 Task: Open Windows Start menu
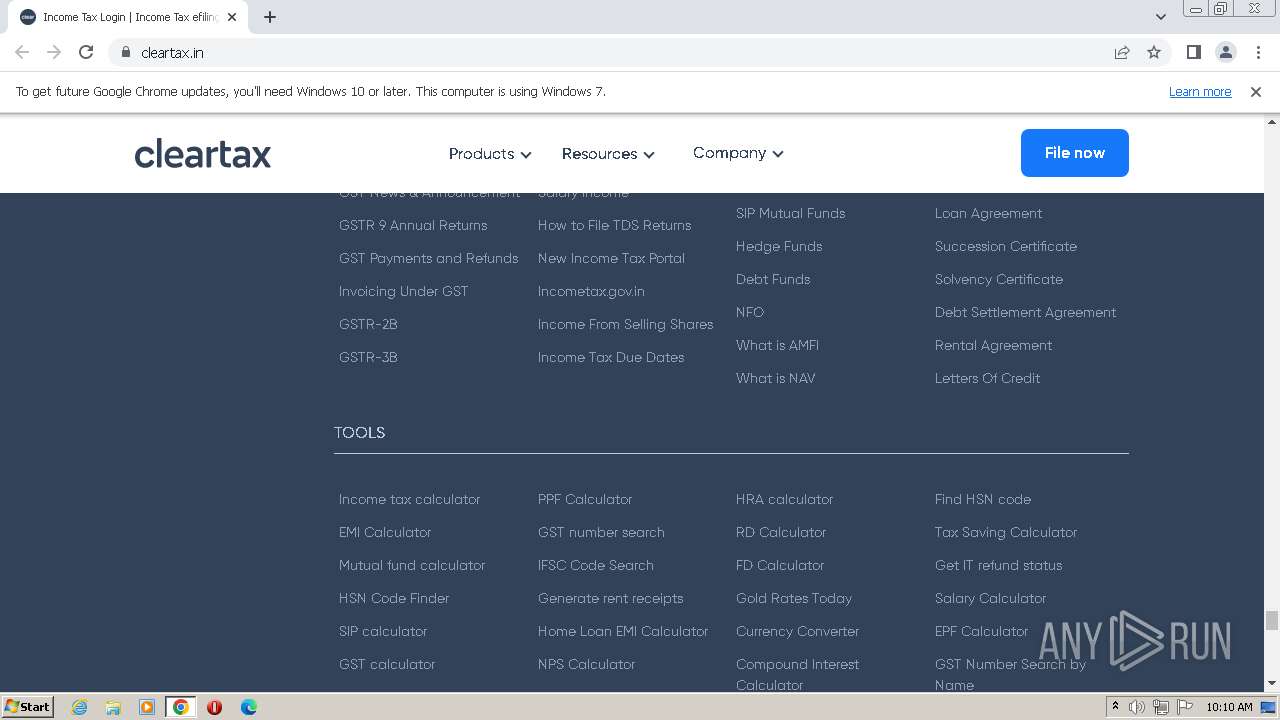(x=27, y=706)
